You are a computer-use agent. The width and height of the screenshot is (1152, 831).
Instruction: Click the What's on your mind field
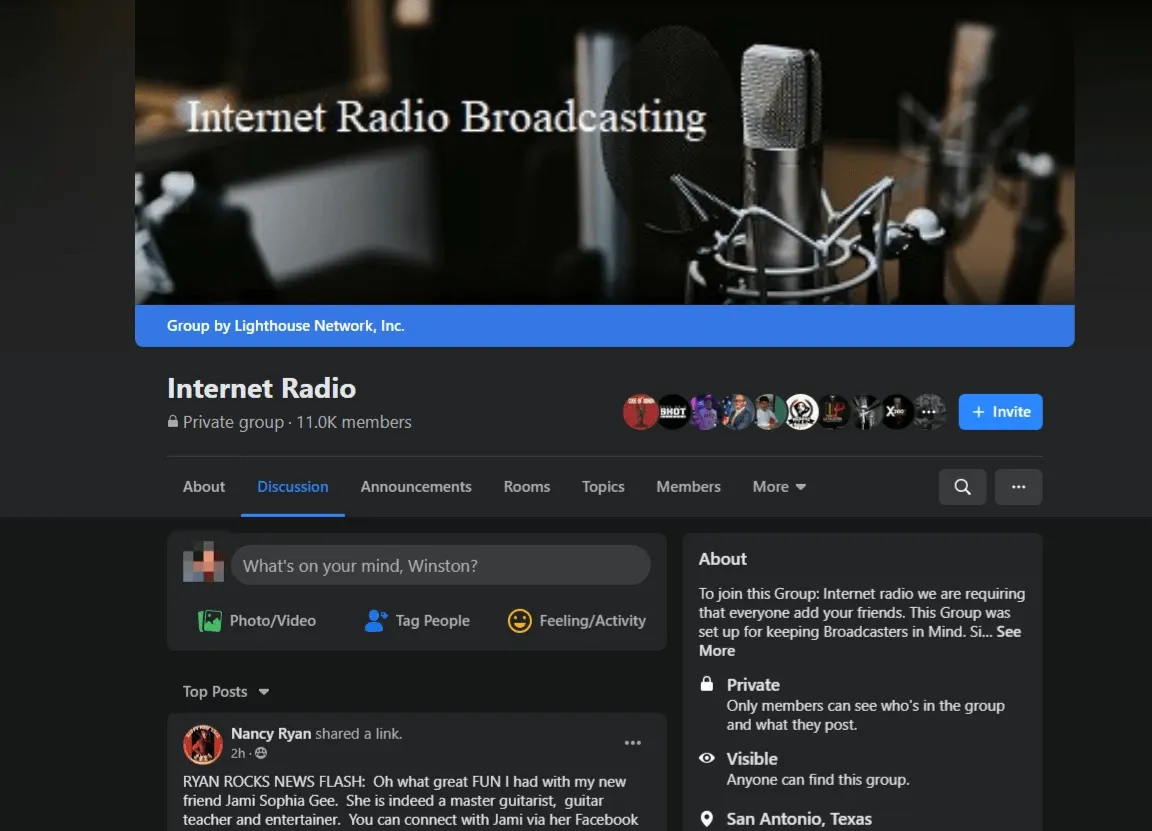pyautogui.click(x=440, y=565)
